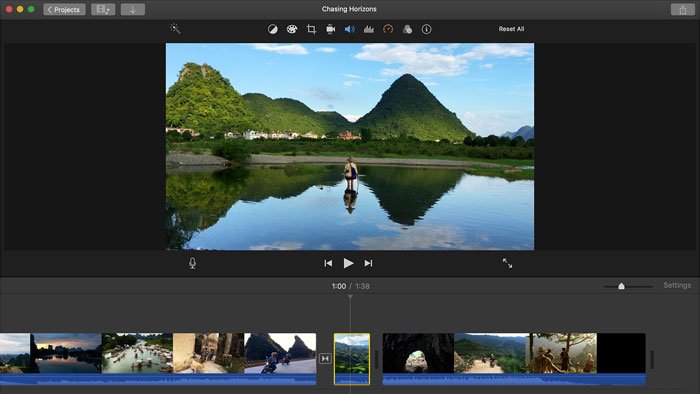Open the speed adjustment speedometer
This screenshot has width=700, height=394.
[x=388, y=29]
